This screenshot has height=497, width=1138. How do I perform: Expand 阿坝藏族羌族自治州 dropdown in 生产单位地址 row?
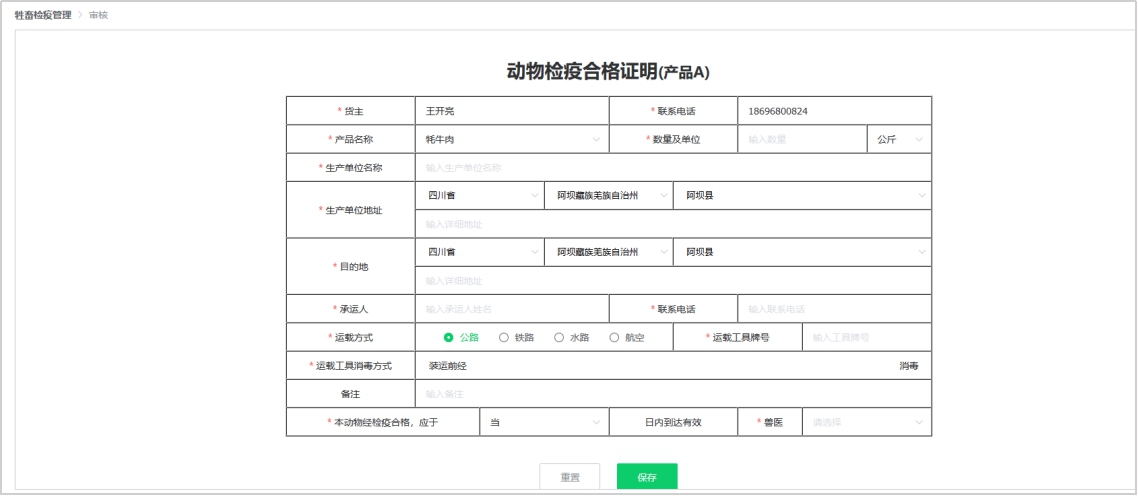point(608,196)
